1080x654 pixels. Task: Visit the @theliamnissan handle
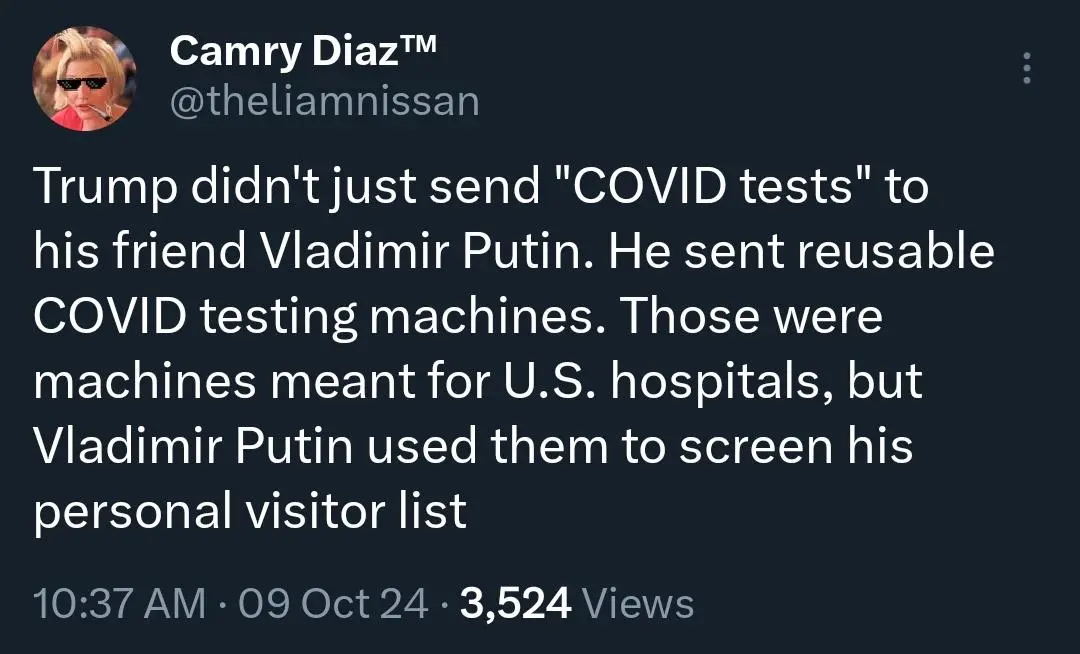coord(324,102)
